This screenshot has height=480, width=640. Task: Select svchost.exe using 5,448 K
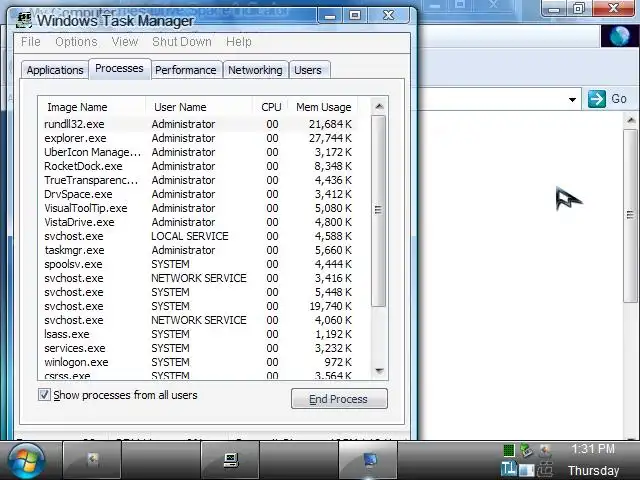[x=198, y=292]
